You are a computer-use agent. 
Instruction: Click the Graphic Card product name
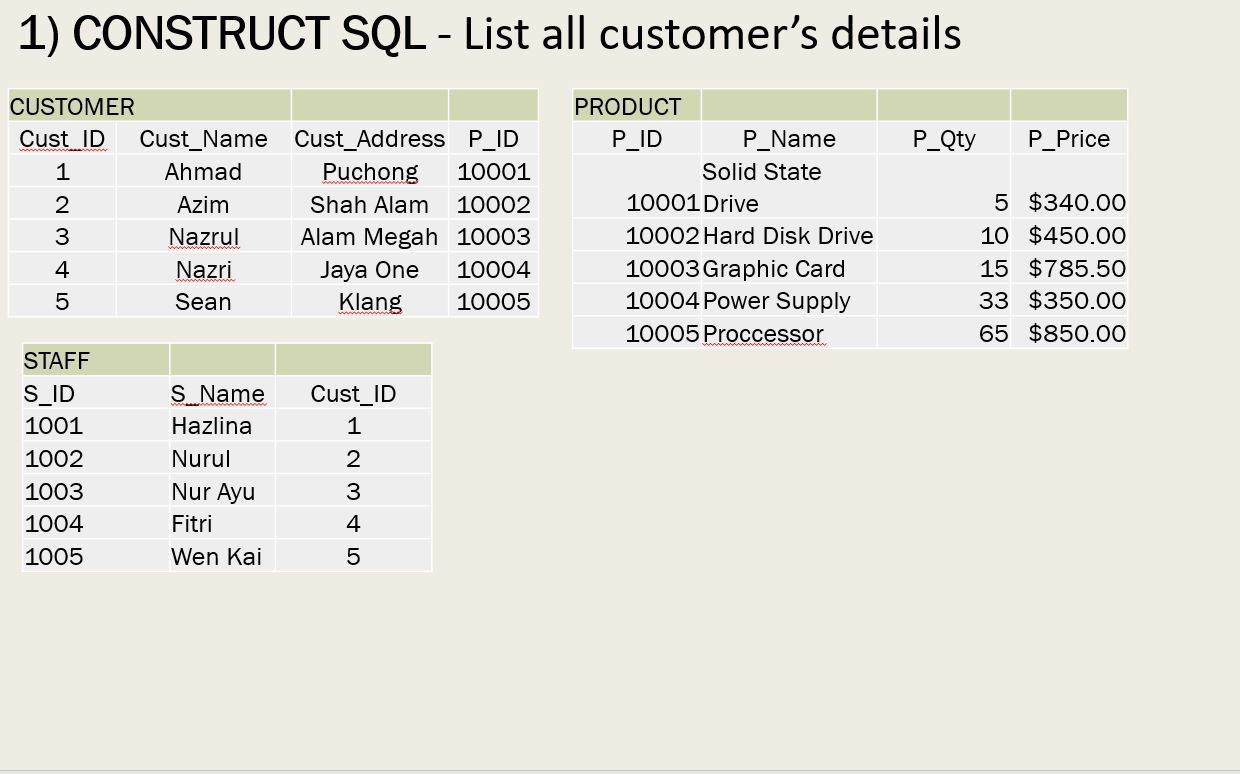775,268
